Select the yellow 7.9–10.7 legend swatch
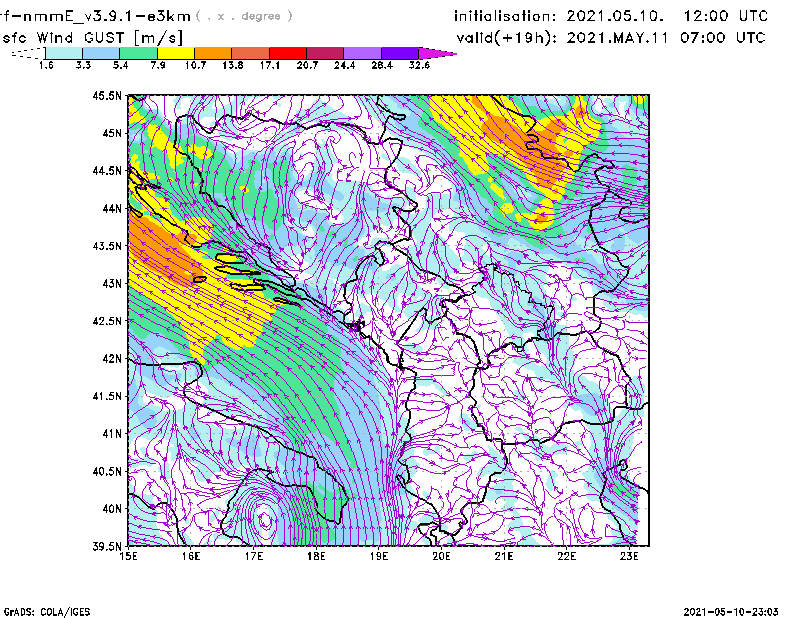Image resolution: width=800 pixels, height=618 pixels. click(x=176, y=53)
